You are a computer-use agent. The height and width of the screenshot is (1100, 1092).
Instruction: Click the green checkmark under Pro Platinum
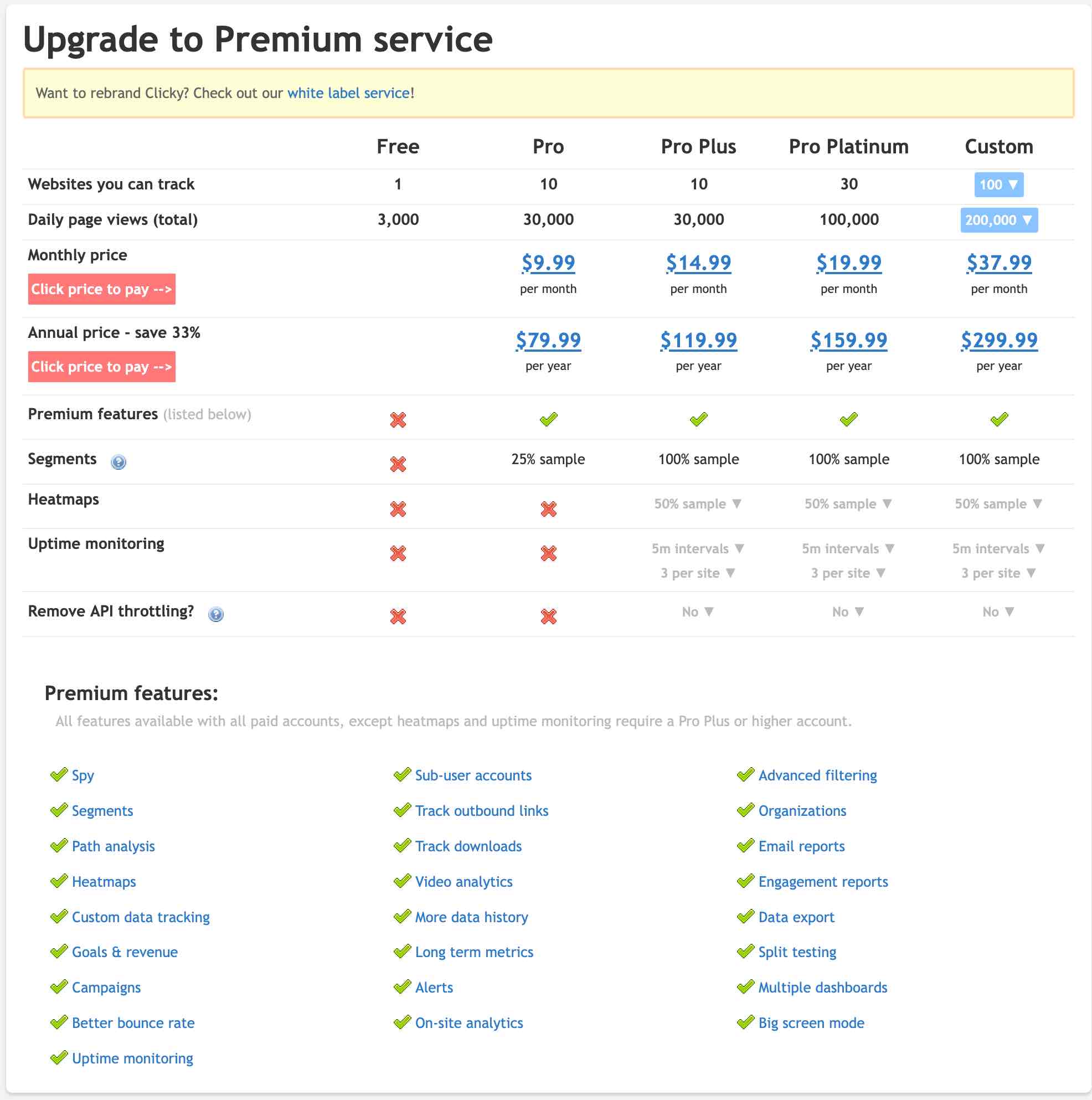[848, 420]
